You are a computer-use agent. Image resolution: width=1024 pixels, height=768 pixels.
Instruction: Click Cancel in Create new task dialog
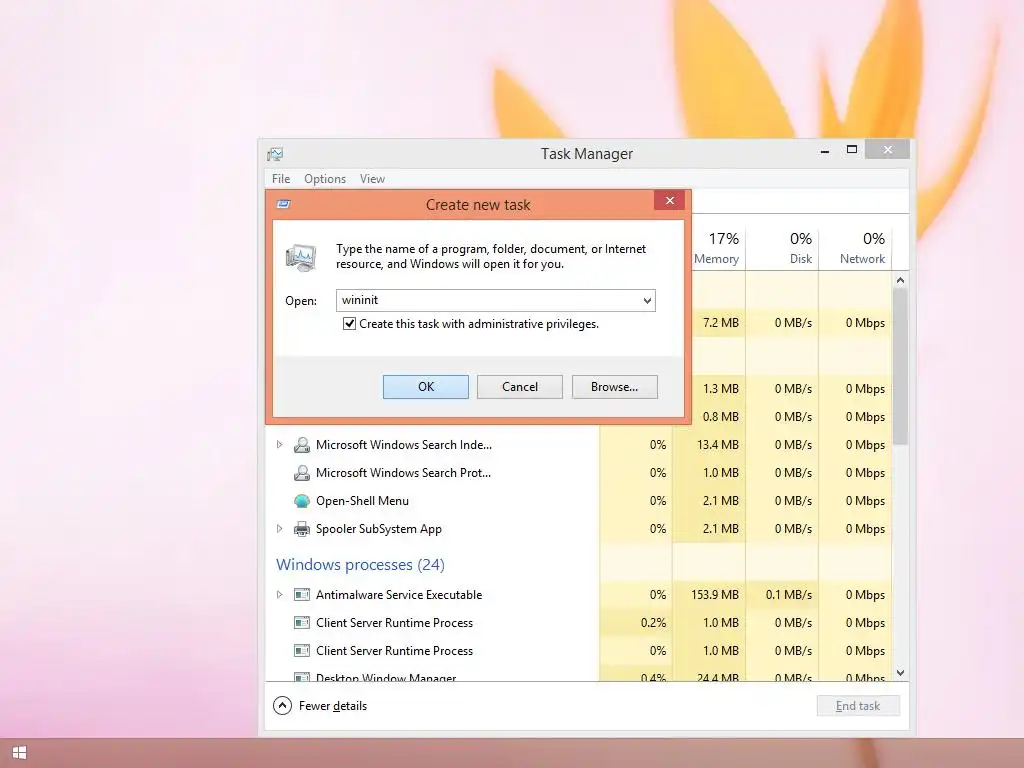[520, 387]
